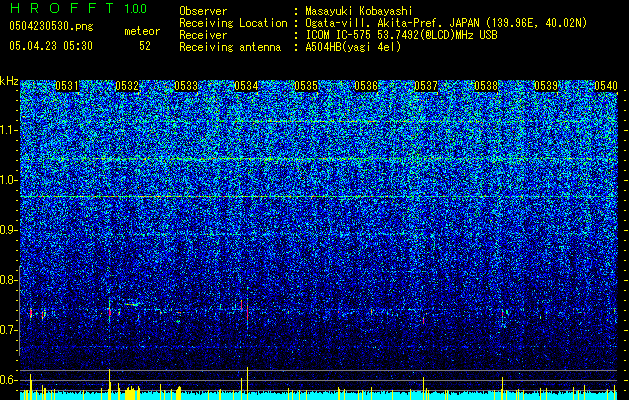Click the 0533 time marker
This screenshot has height=400, width=629.
point(186,86)
